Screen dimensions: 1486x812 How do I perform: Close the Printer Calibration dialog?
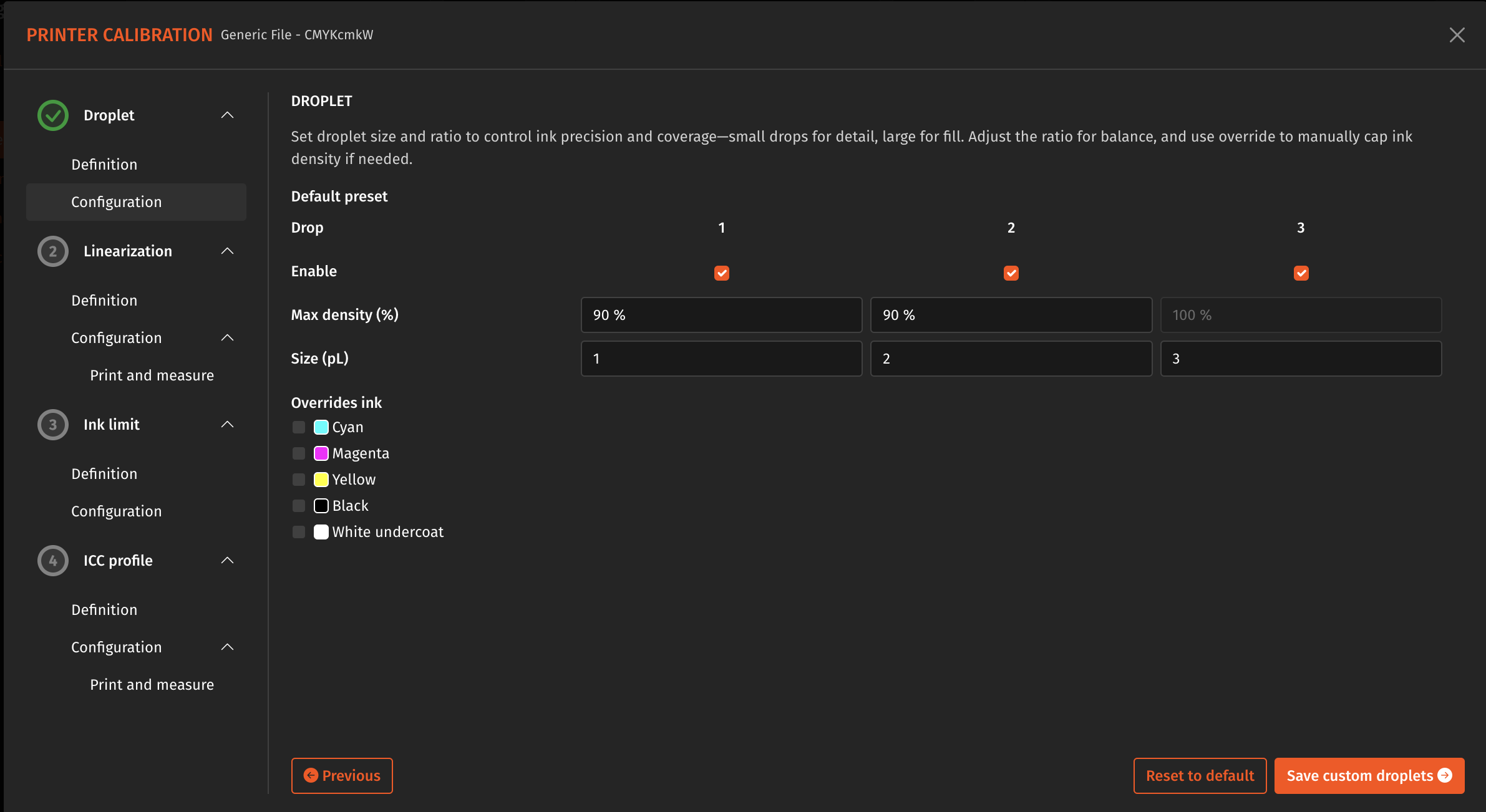point(1457,34)
